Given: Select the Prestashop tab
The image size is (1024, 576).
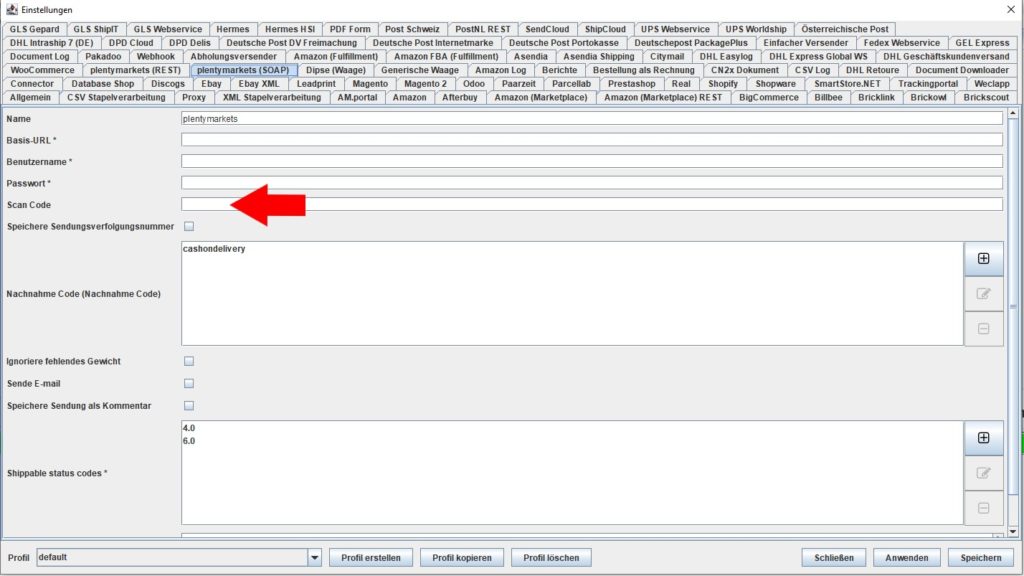Looking at the screenshot, I should [632, 84].
